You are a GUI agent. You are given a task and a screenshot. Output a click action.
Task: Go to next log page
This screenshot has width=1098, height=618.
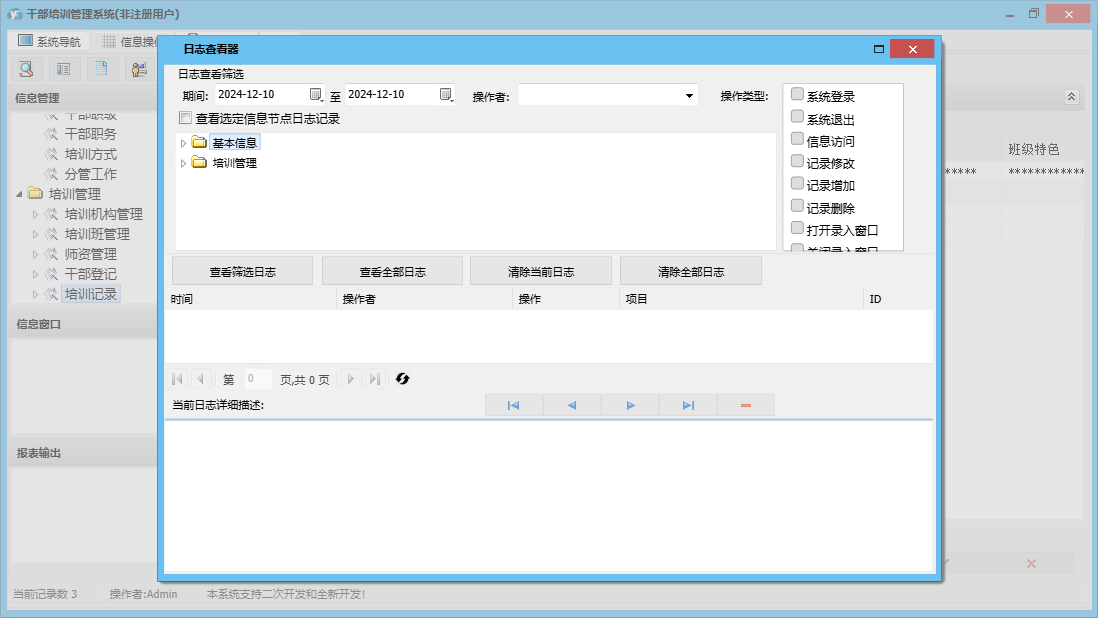351,379
